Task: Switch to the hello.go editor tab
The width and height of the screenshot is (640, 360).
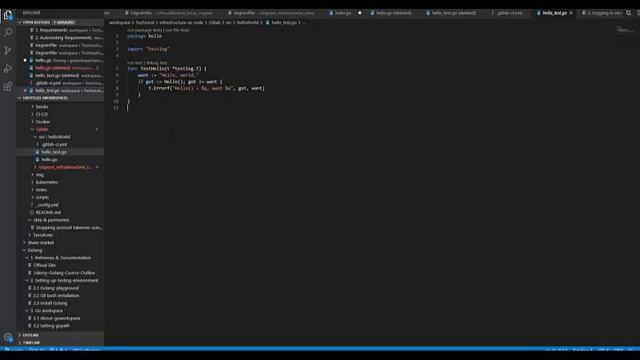Action: 343,13
